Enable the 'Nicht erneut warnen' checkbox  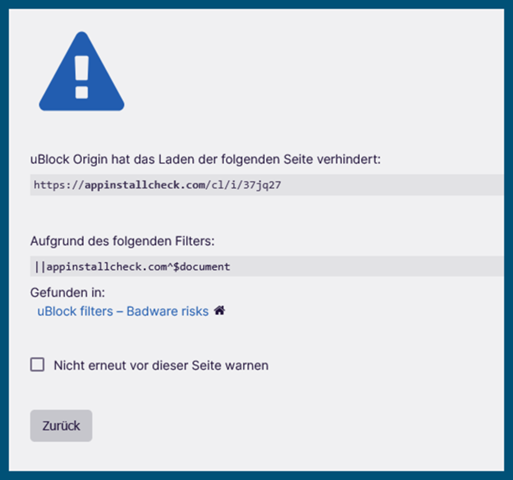(x=37, y=365)
